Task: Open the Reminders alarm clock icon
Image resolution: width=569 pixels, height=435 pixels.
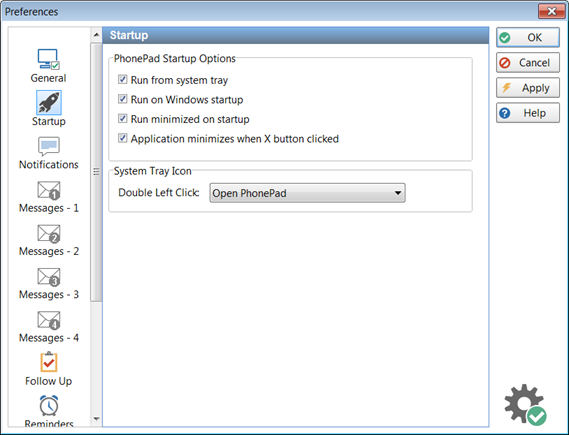Action: point(49,406)
